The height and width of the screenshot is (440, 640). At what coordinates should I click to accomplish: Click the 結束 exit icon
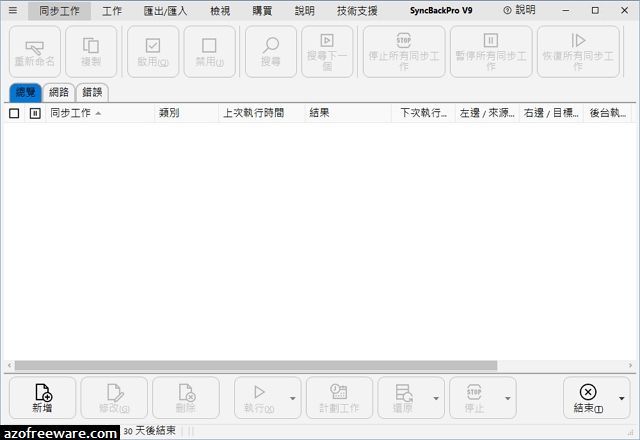[x=588, y=392]
